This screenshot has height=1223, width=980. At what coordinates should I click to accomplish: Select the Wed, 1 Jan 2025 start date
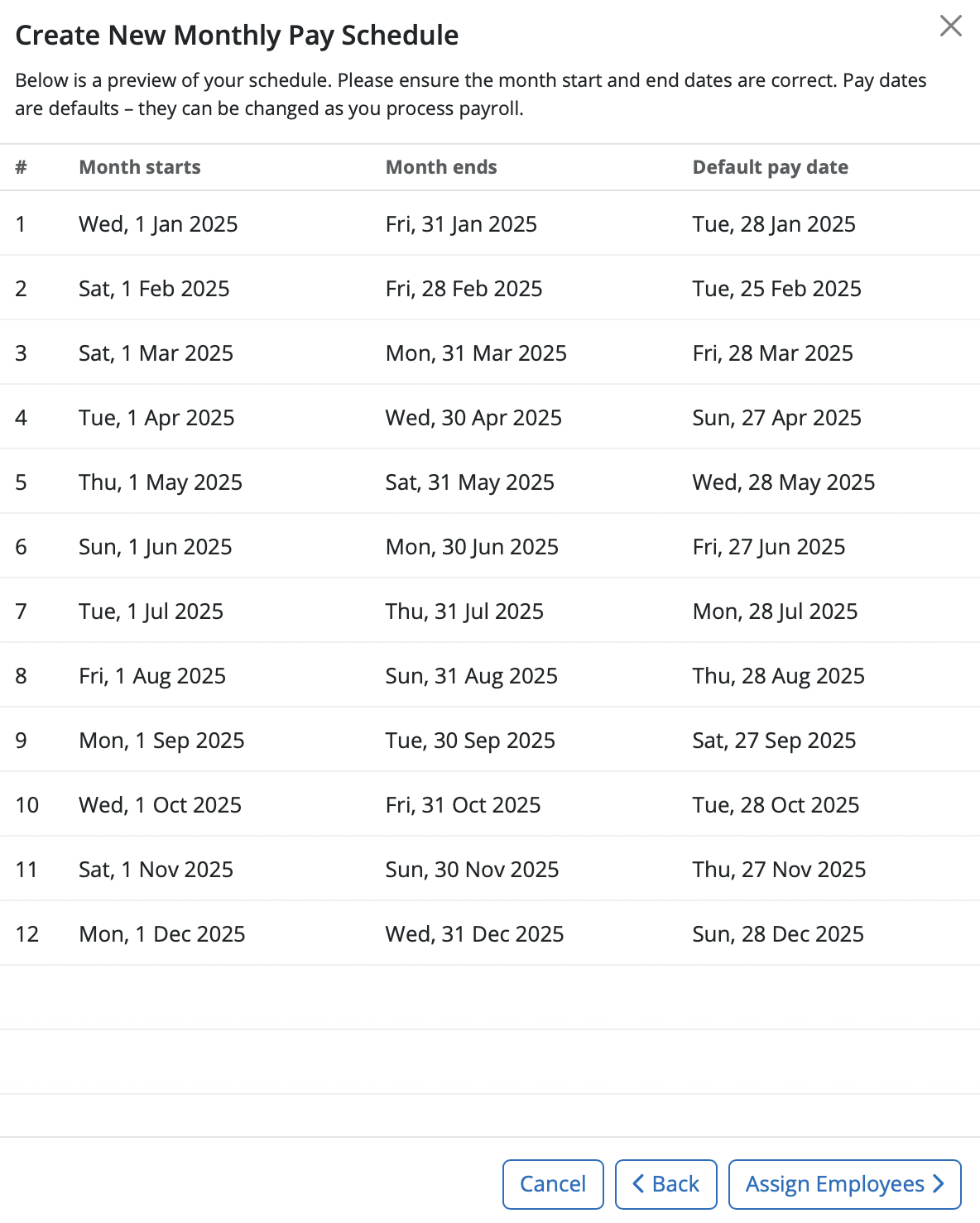click(x=158, y=224)
